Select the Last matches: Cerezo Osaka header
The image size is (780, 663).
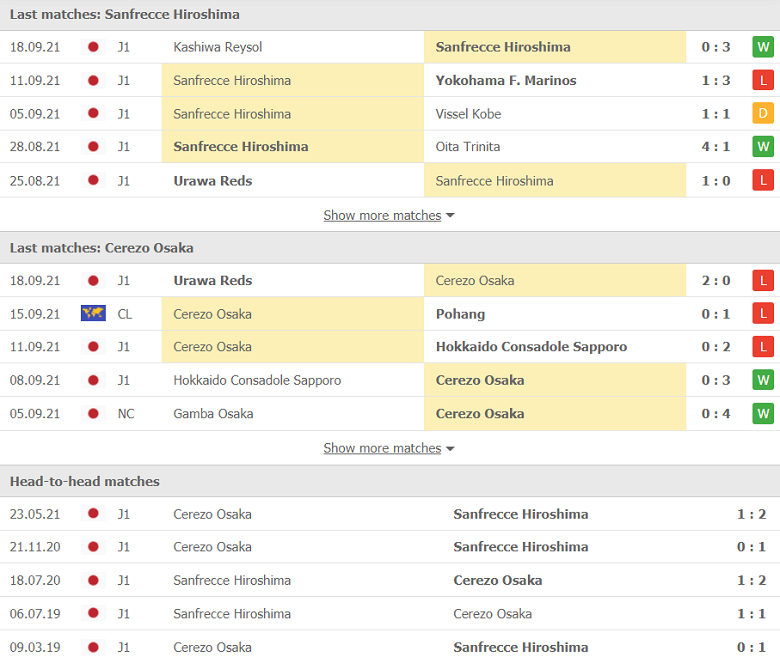101,248
